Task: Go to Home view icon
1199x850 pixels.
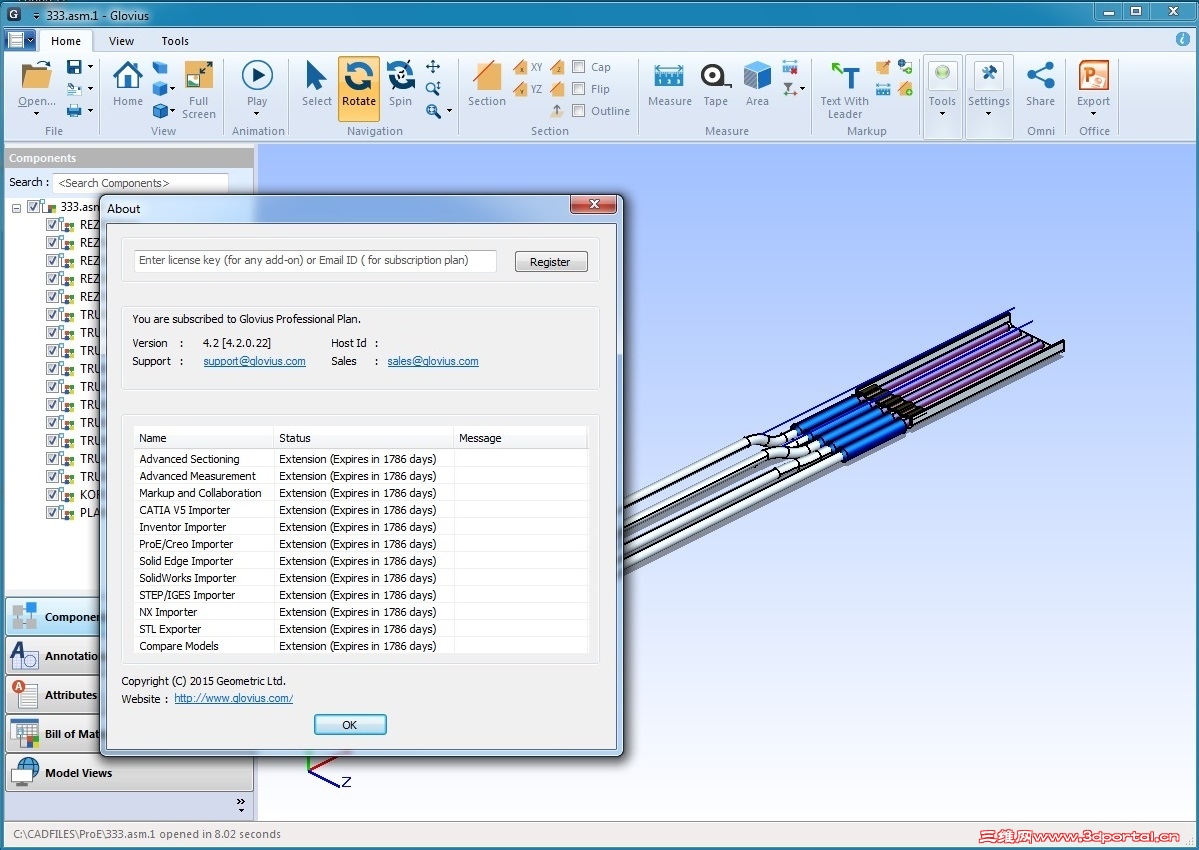Action: (x=128, y=76)
